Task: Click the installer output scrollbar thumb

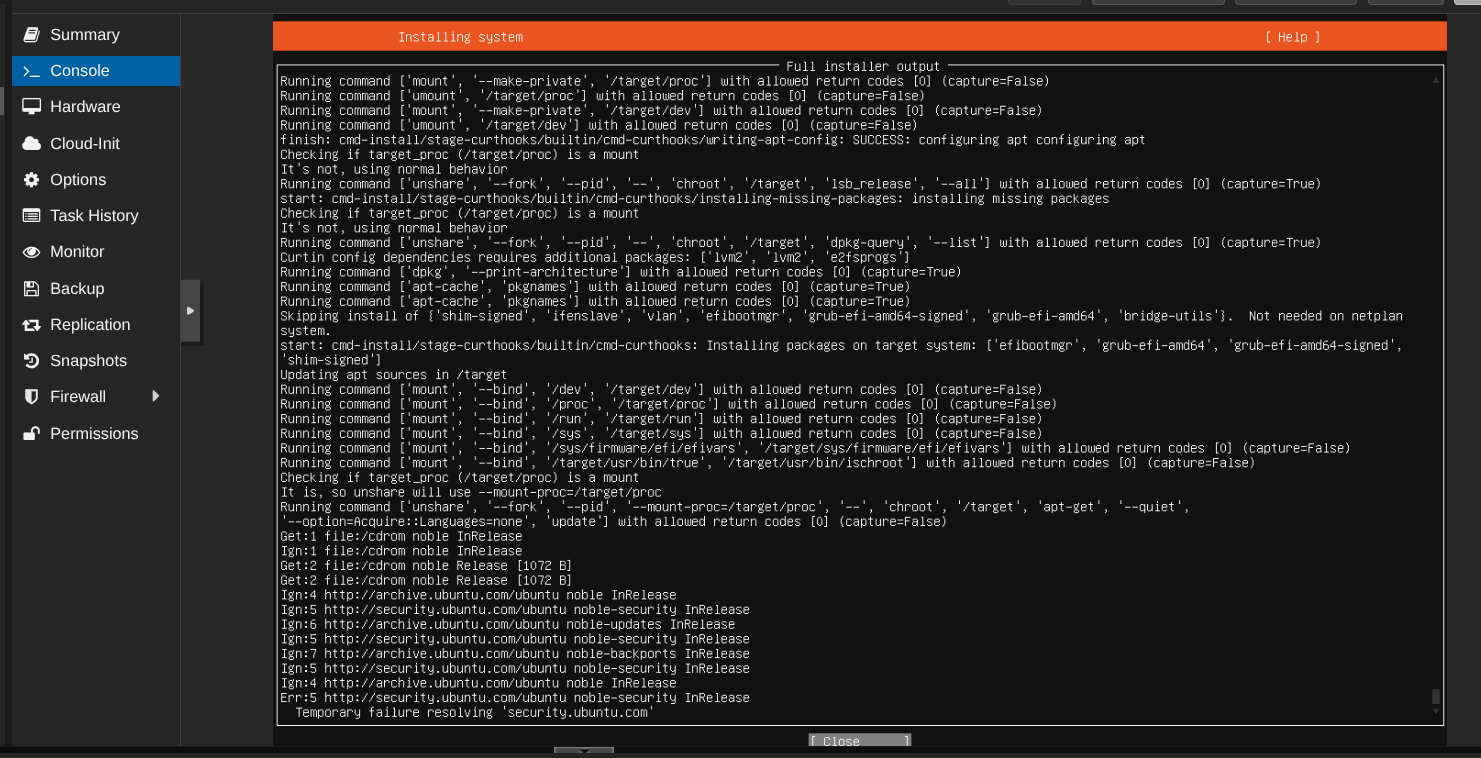Action: coord(1436,696)
